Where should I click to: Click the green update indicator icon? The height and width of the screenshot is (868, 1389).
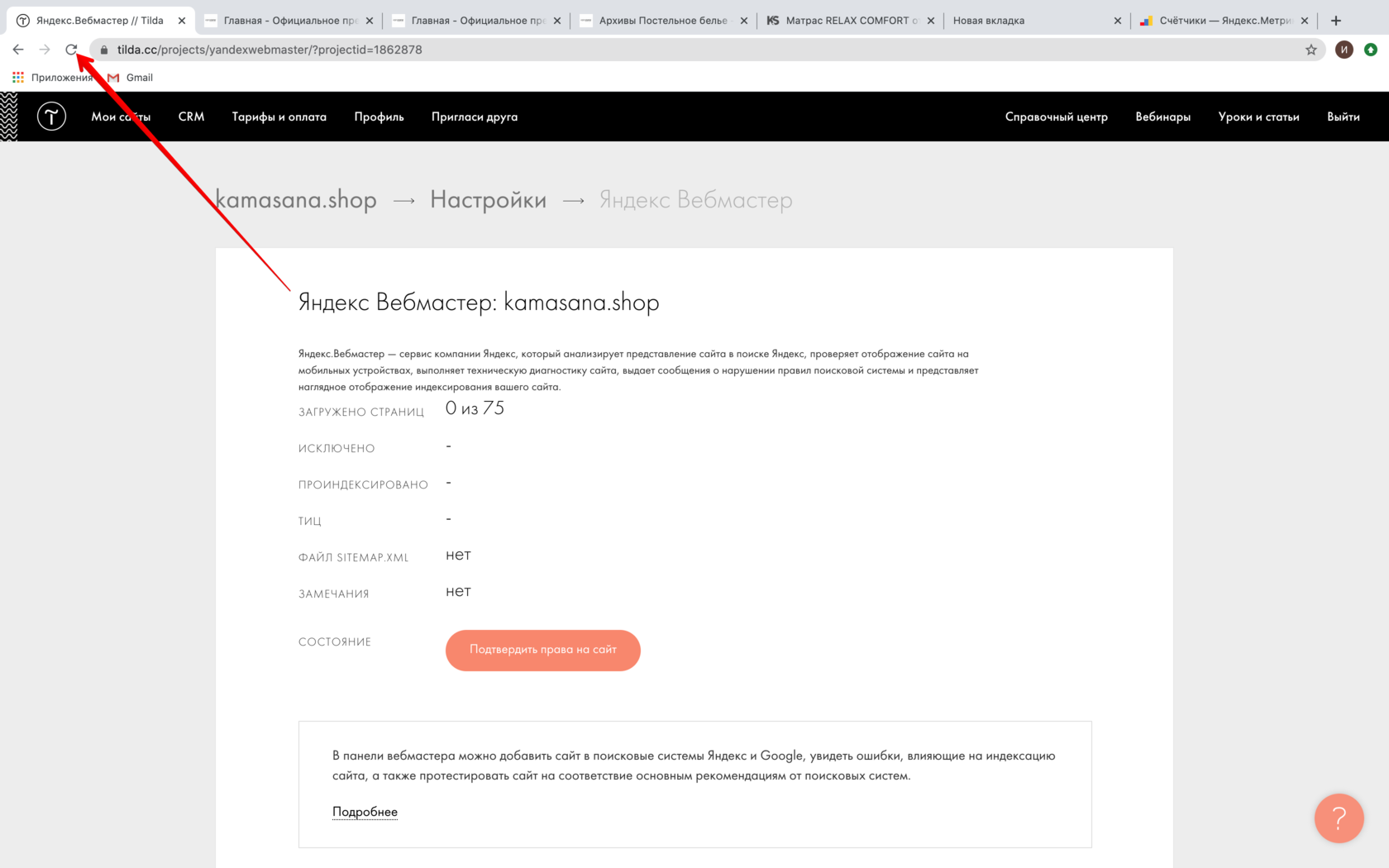tap(1371, 50)
